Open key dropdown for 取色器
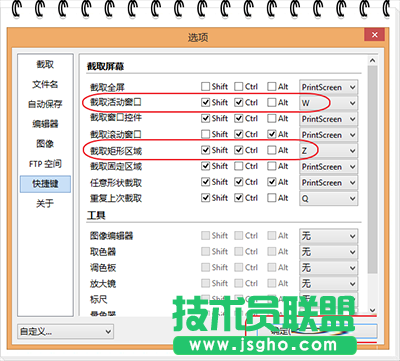 tap(329, 252)
